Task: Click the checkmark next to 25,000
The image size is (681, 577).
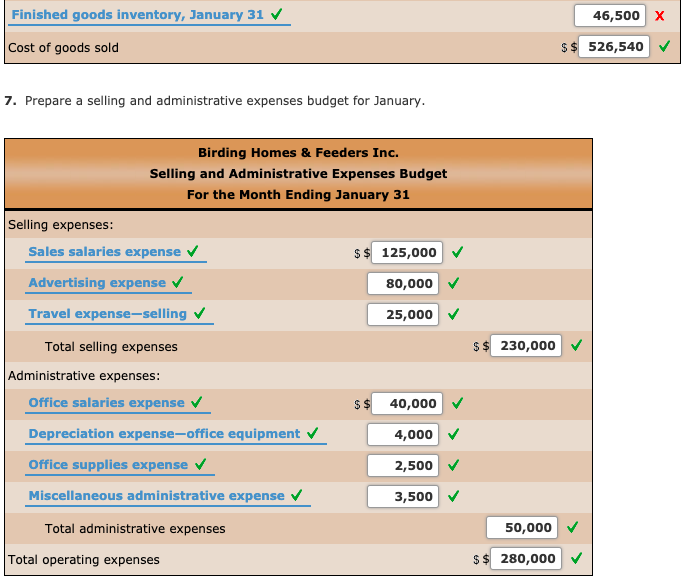Action: point(453,314)
